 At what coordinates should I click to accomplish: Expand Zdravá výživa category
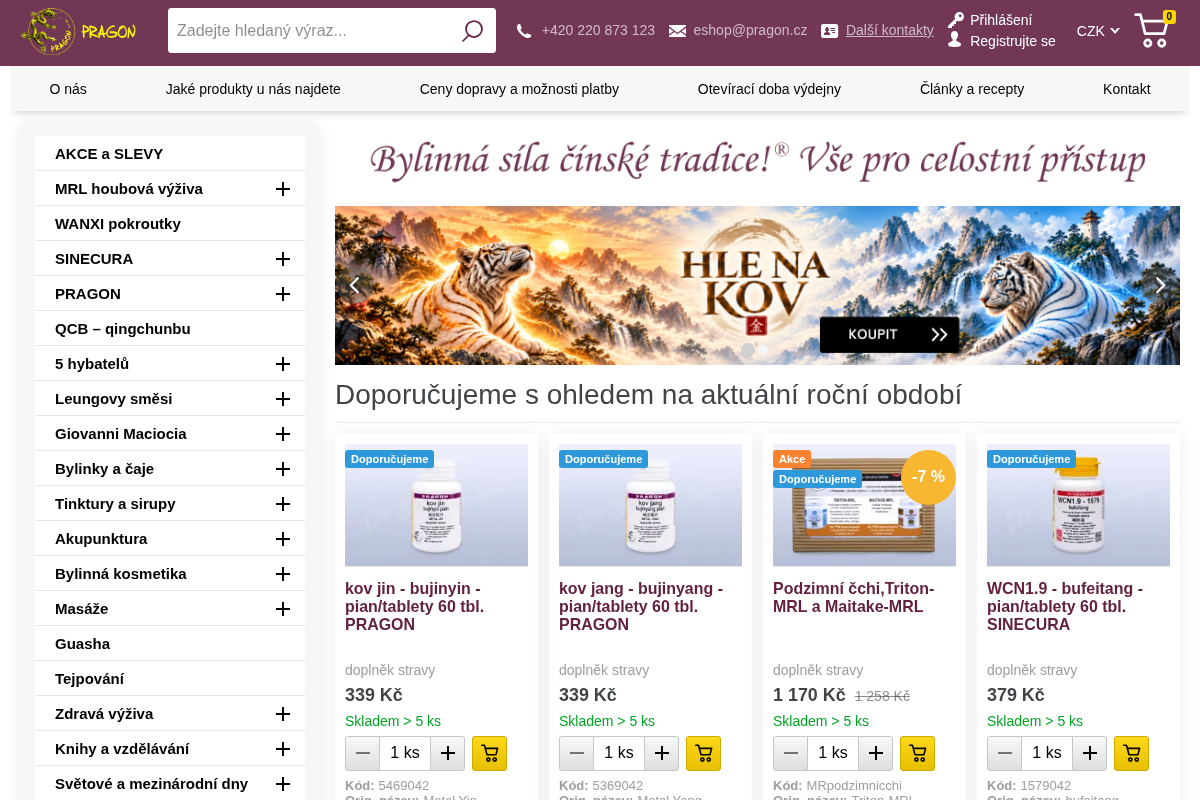(283, 714)
